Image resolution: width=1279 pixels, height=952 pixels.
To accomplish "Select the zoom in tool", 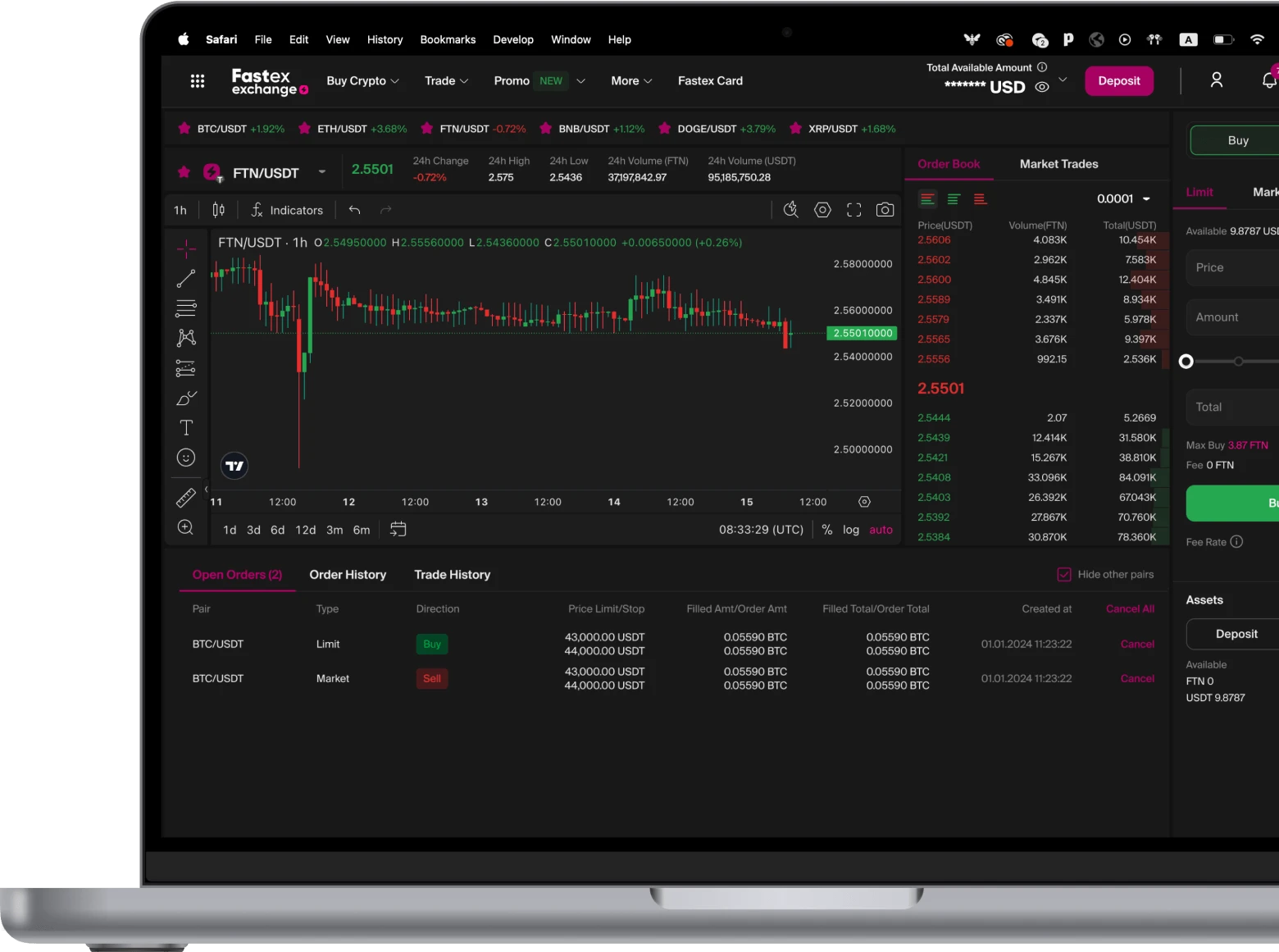I will (186, 527).
